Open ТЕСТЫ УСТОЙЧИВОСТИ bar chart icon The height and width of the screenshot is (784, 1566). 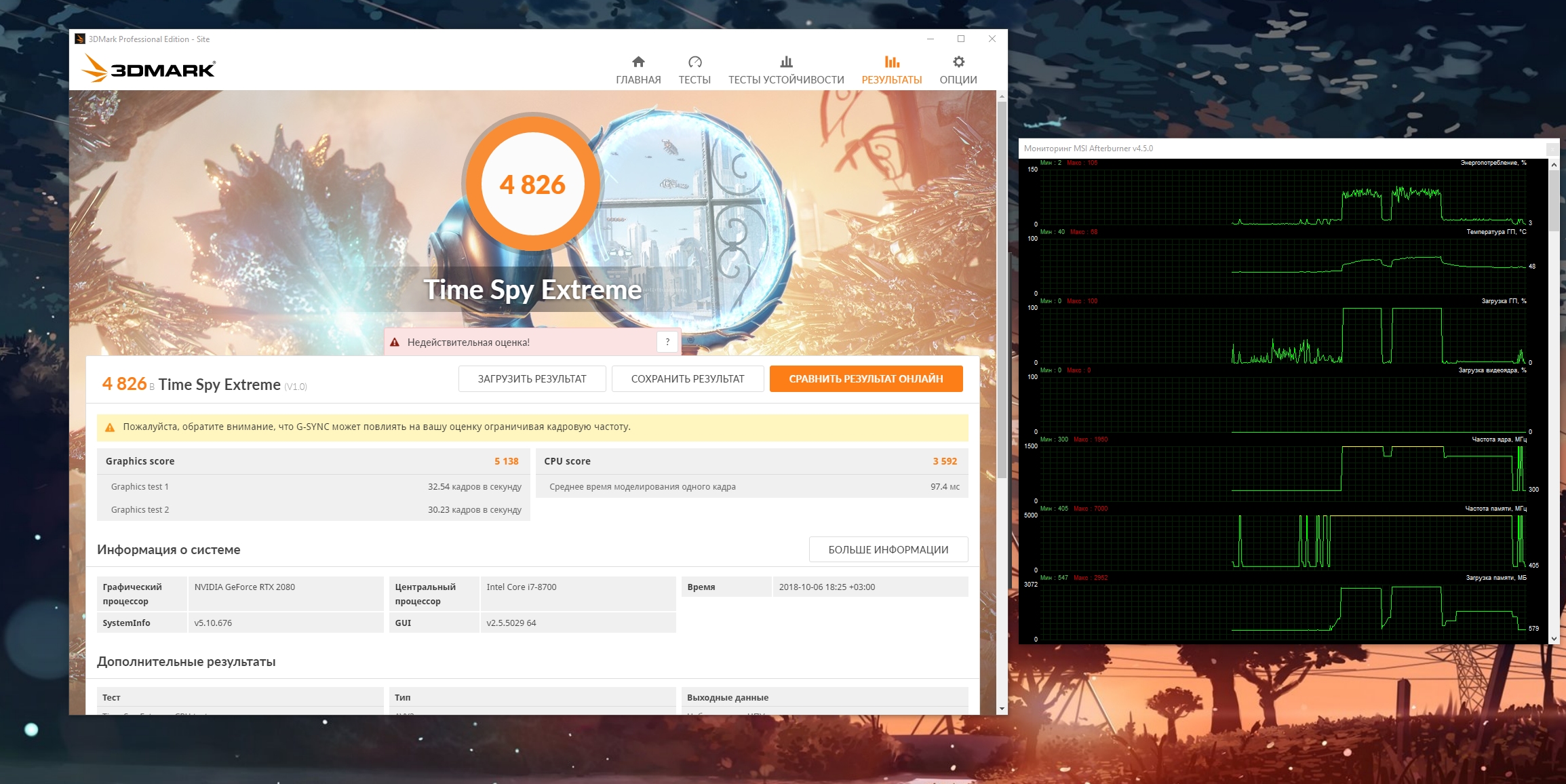(786, 62)
